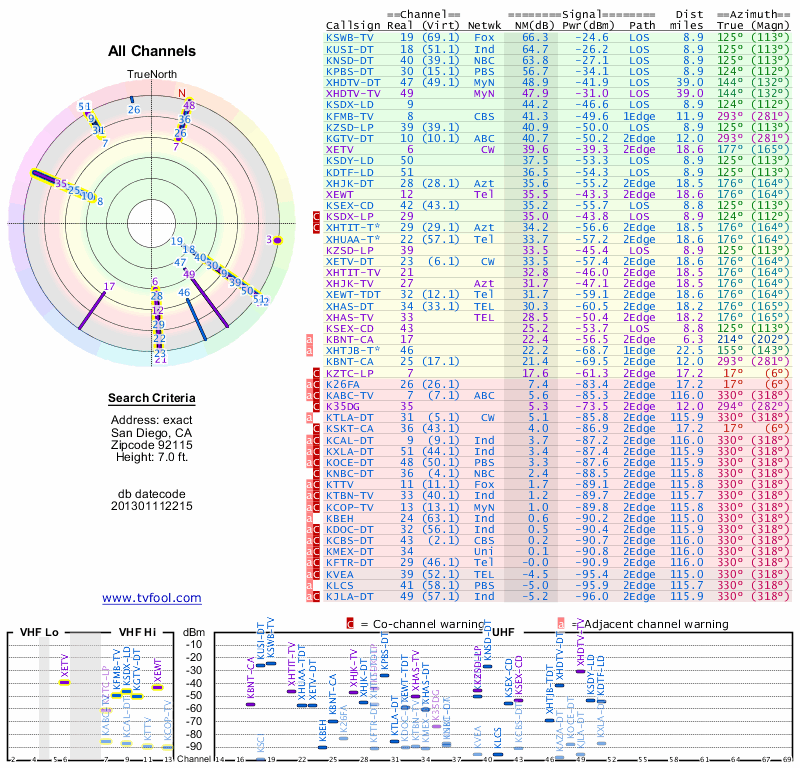Click the co-channel marker beside KZTC-LP row
This screenshot has height=768, width=800.
pos(316,373)
